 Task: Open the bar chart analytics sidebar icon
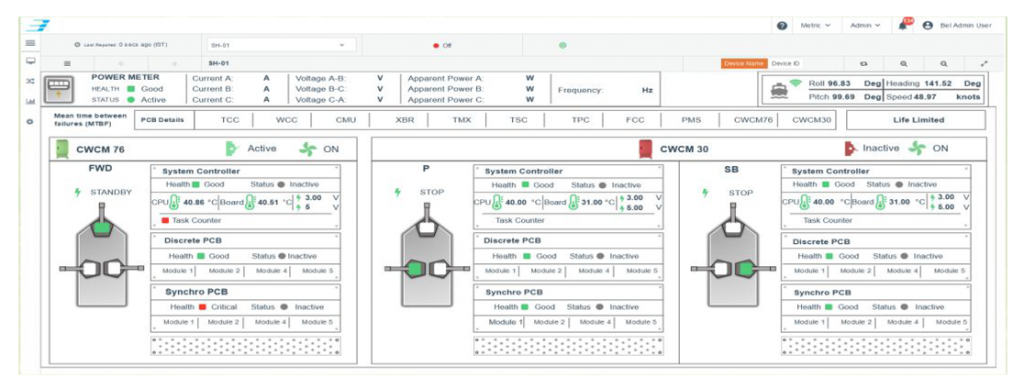coord(30,101)
